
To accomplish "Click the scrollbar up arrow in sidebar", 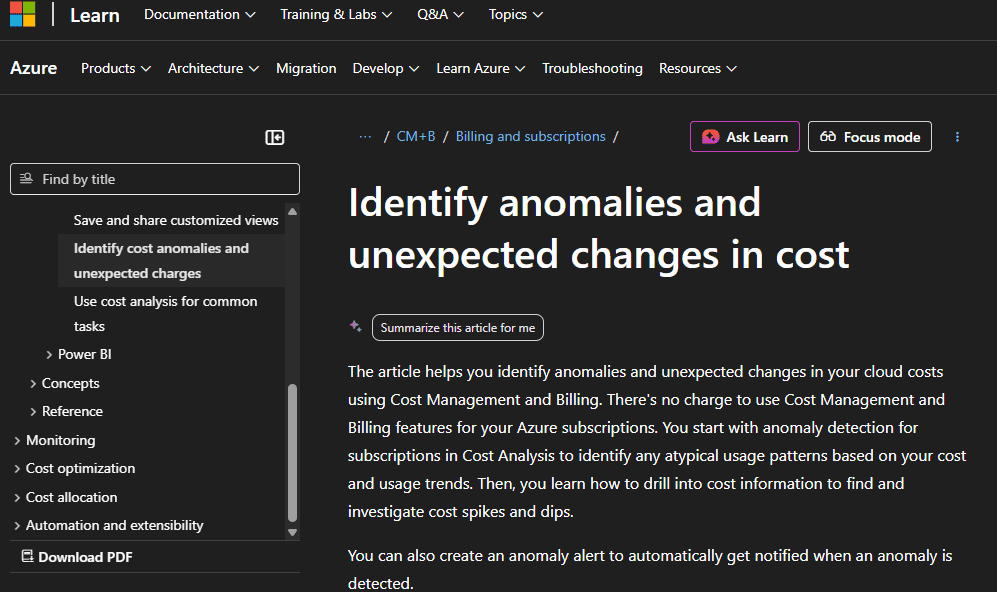I will click(292, 211).
